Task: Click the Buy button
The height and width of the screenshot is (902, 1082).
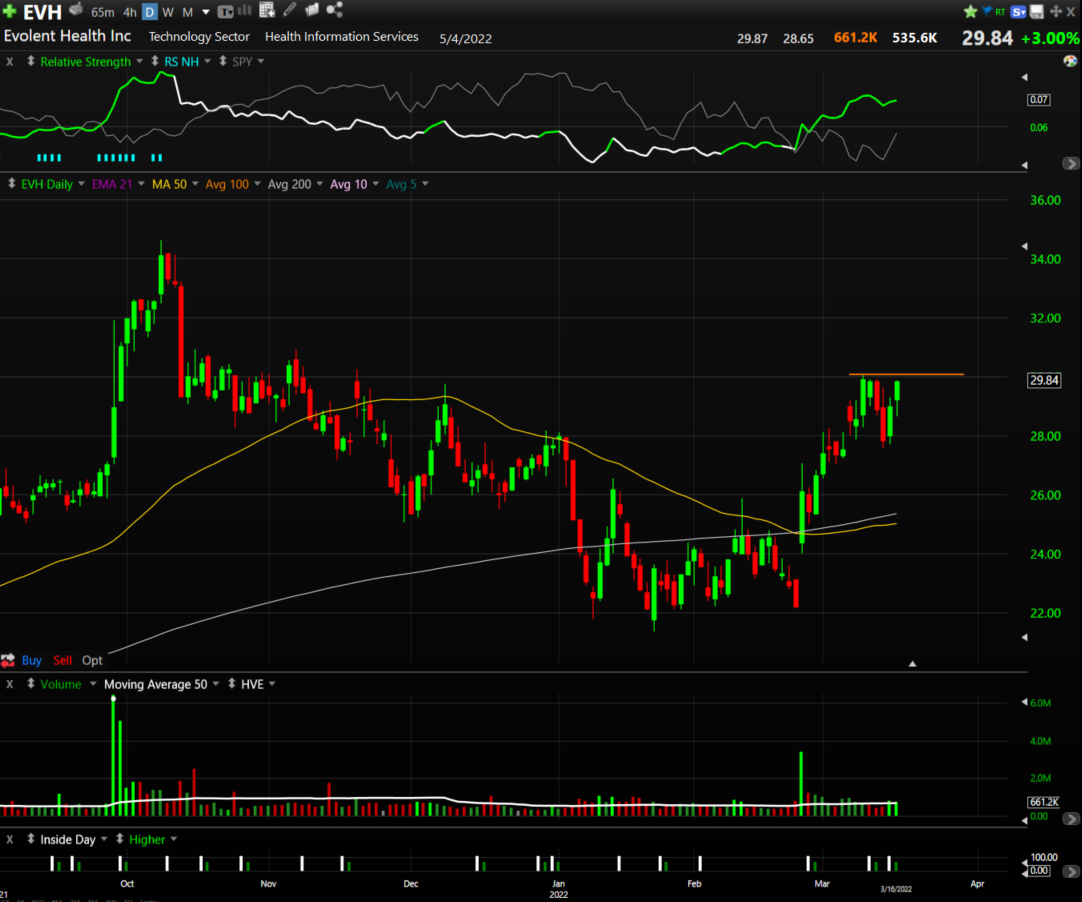Action: 32,660
